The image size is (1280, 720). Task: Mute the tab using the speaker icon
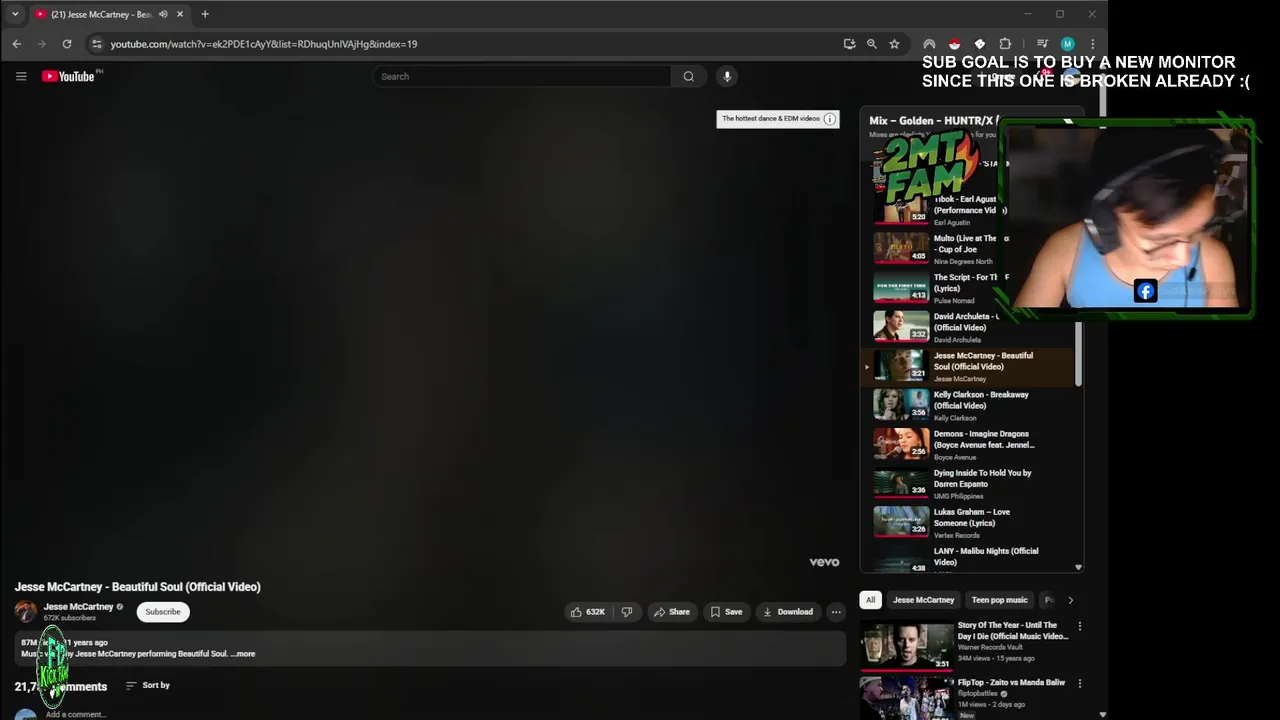pyautogui.click(x=163, y=14)
